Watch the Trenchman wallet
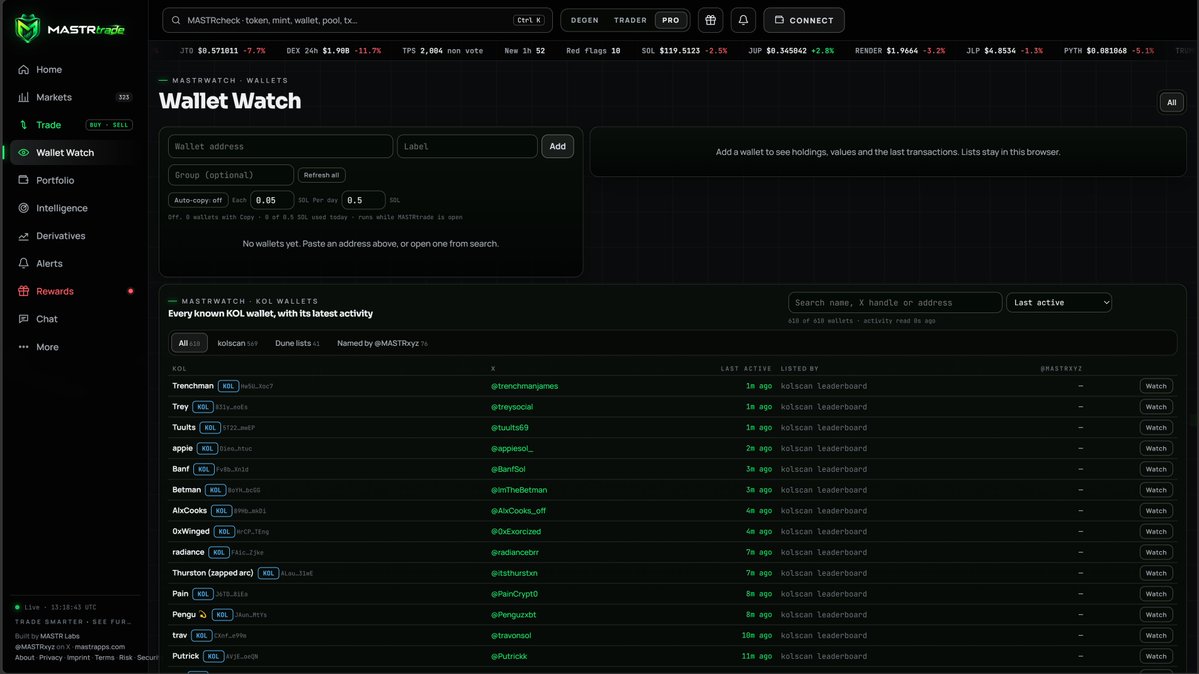Image resolution: width=1199 pixels, height=674 pixels. (1155, 386)
